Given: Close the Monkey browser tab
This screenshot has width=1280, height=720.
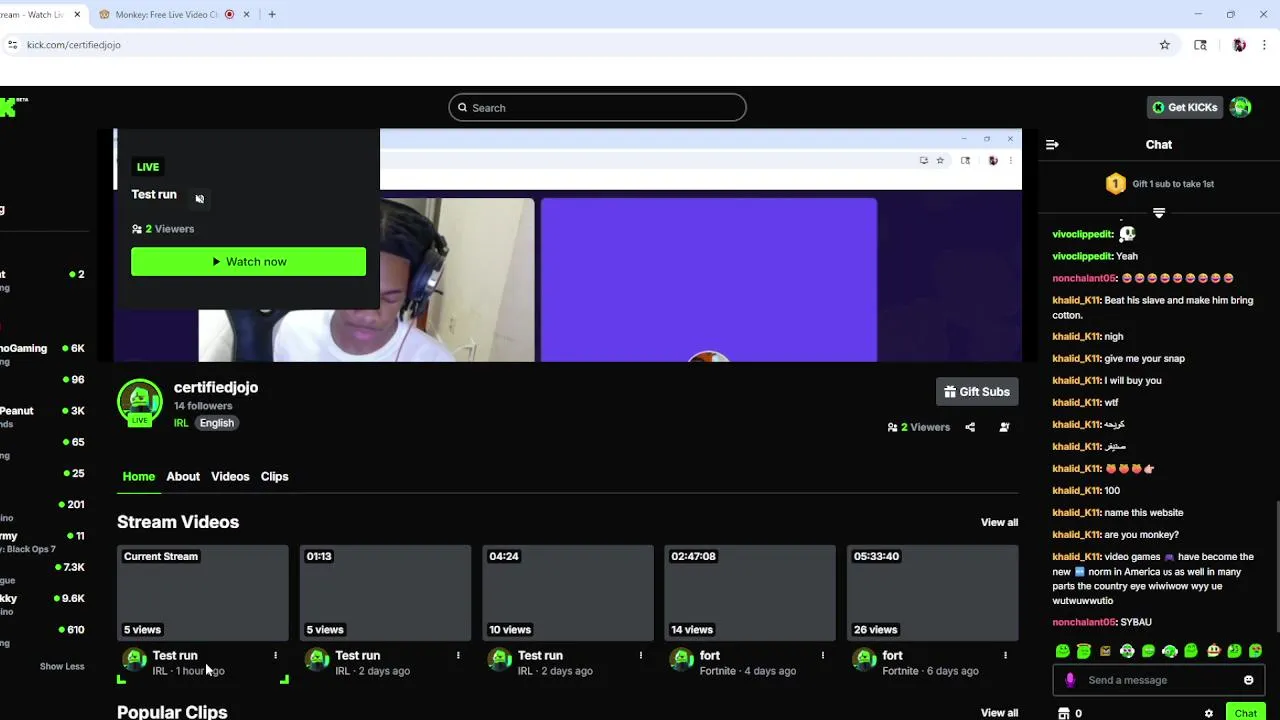Looking at the screenshot, I should pyautogui.click(x=246, y=15).
